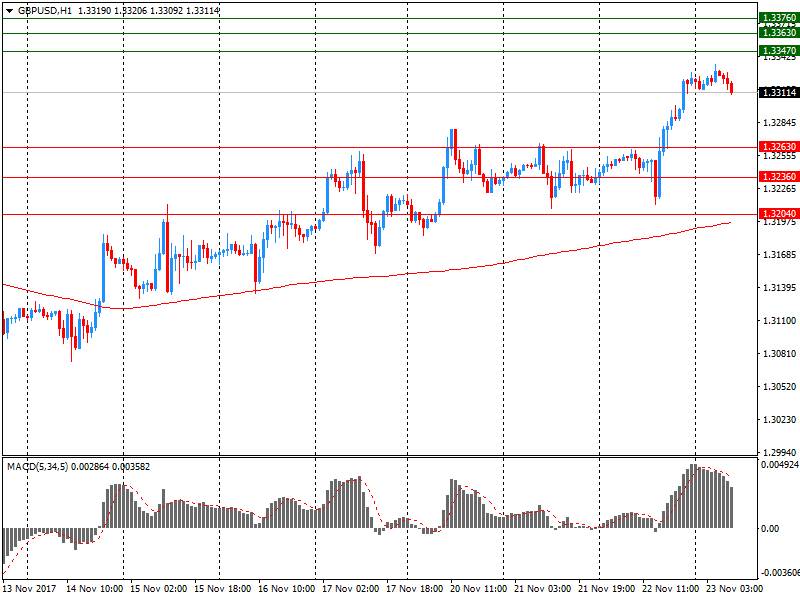The image size is (800, 600).
Task: Click the 1.29940 price axis value
Action: click(x=779, y=453)
